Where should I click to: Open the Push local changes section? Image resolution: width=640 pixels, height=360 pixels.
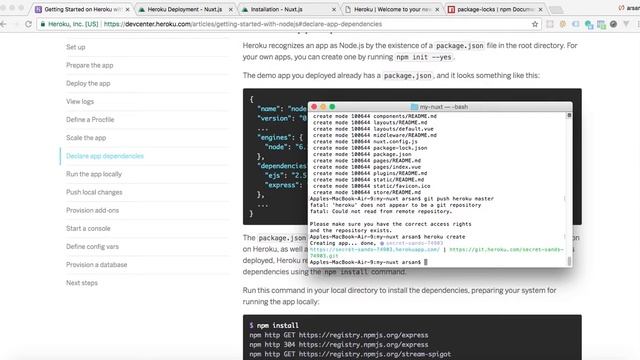coord(94,192)
